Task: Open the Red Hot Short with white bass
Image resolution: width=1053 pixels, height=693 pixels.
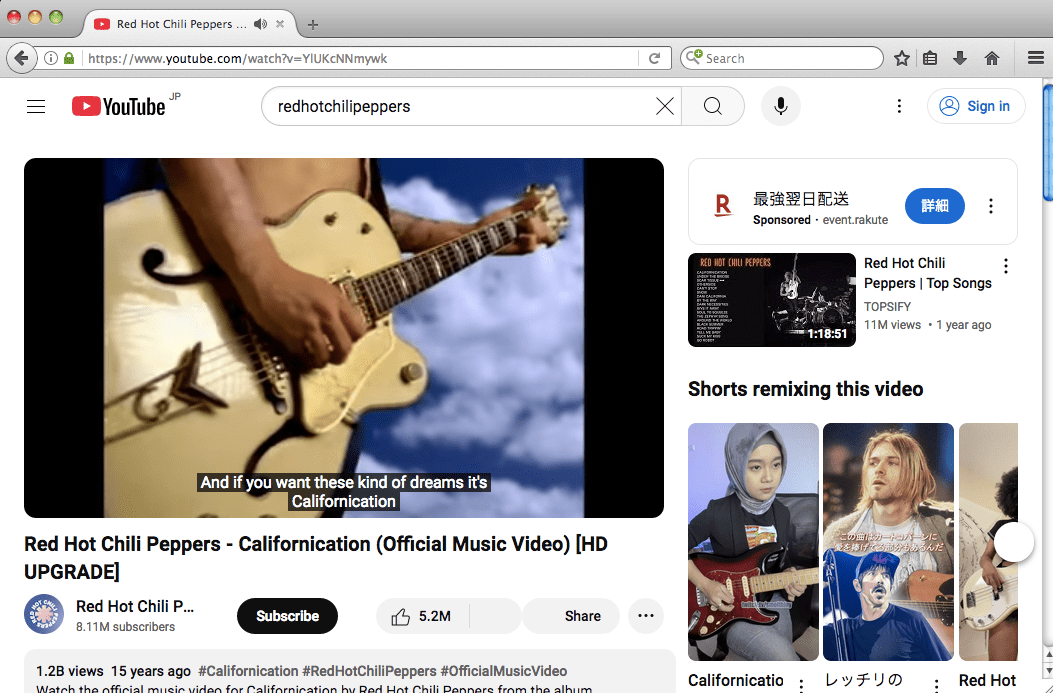Action: tap(989, 542)
